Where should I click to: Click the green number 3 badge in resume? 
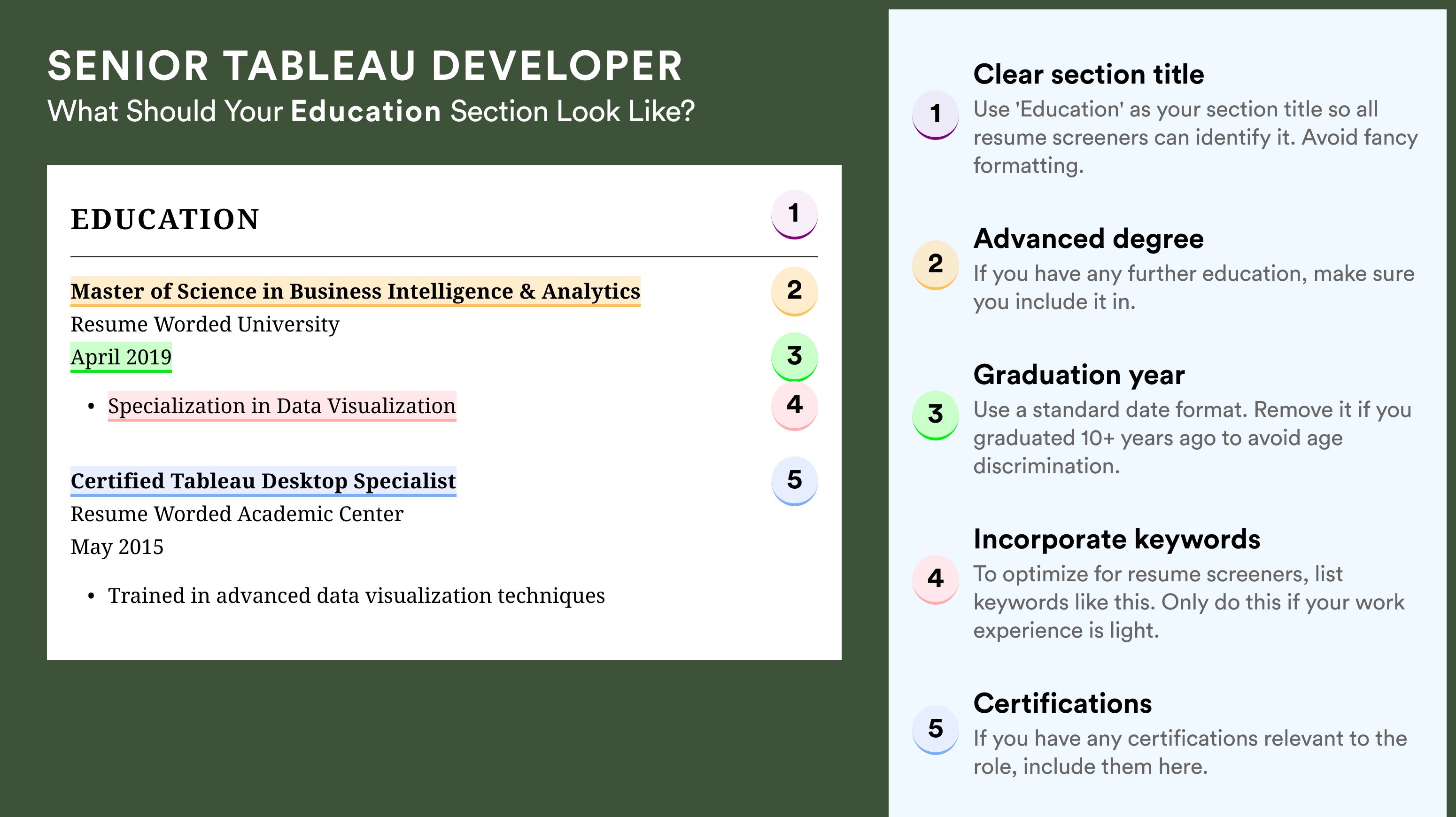tap(794, 356)
